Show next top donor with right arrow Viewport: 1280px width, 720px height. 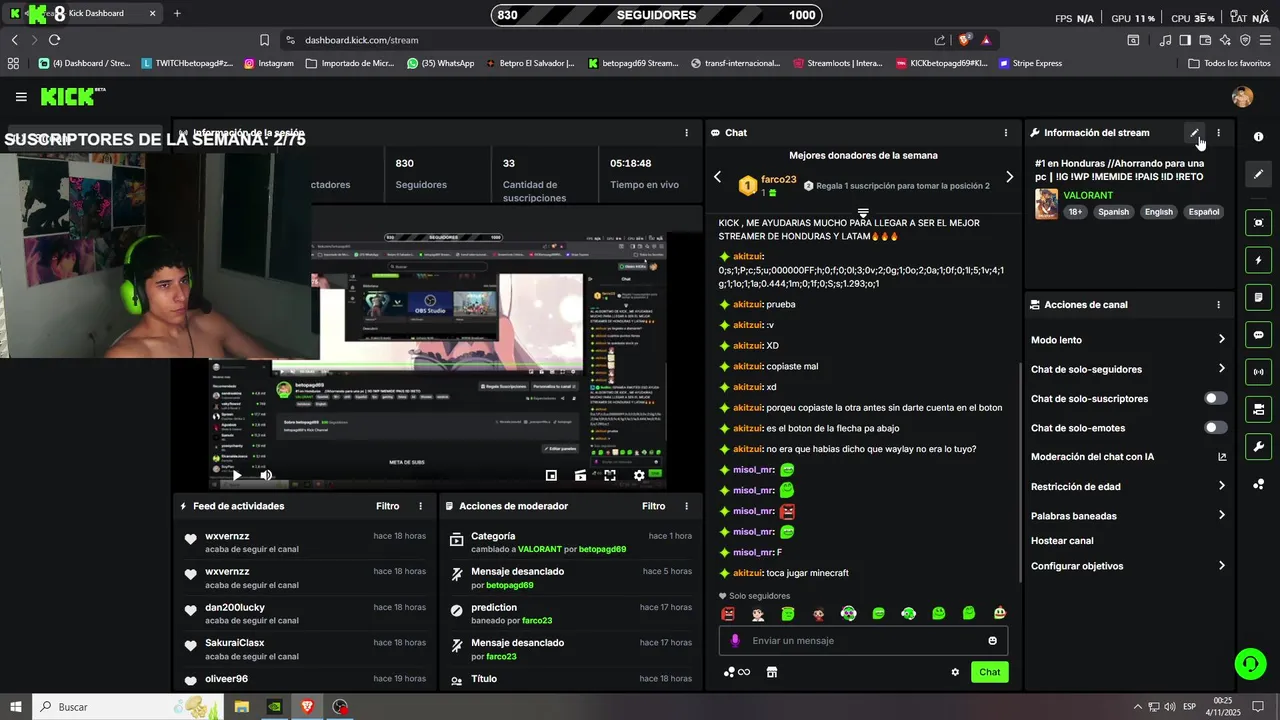point(1009,177)
